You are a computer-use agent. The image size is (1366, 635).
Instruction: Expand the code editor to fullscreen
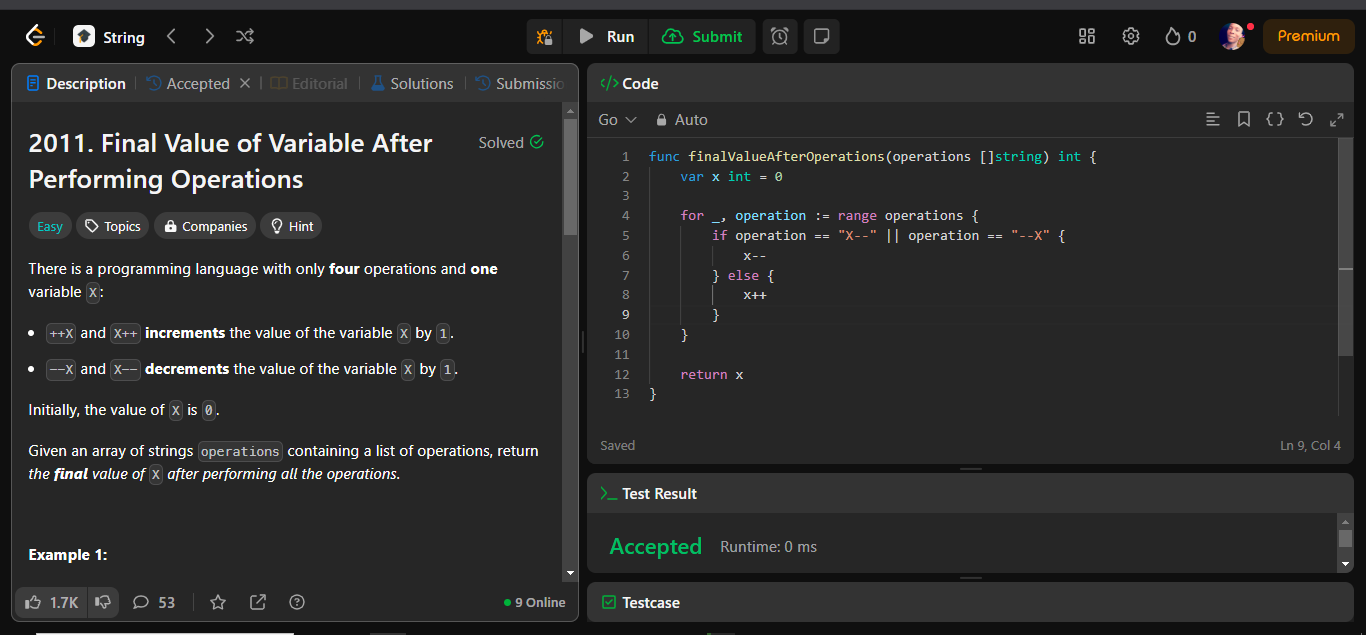tap(1336, 119)
